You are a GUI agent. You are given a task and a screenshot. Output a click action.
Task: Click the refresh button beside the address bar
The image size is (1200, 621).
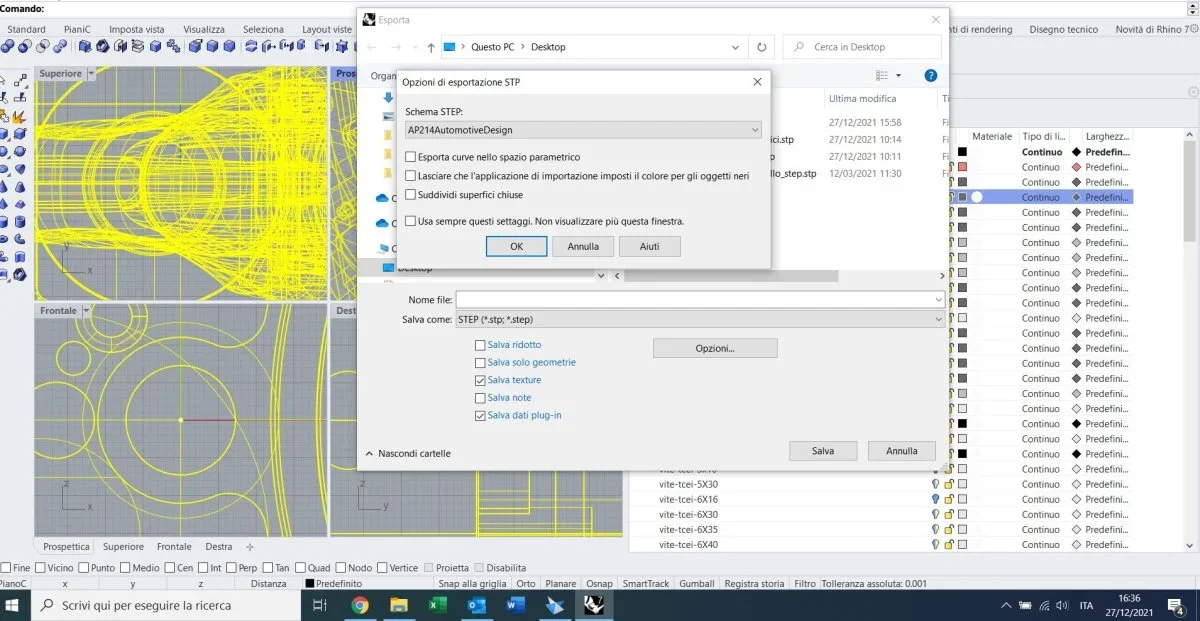762,47
